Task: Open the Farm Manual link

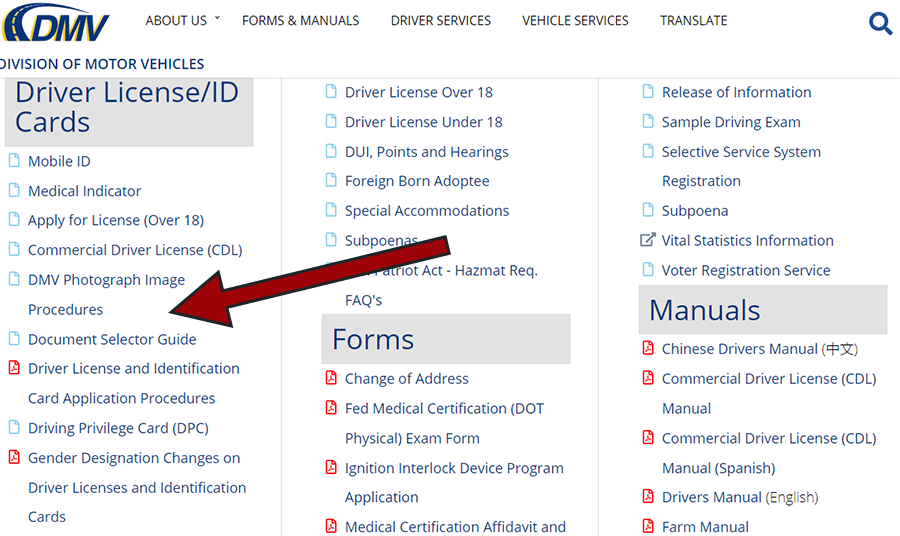Action: [705, 527]
